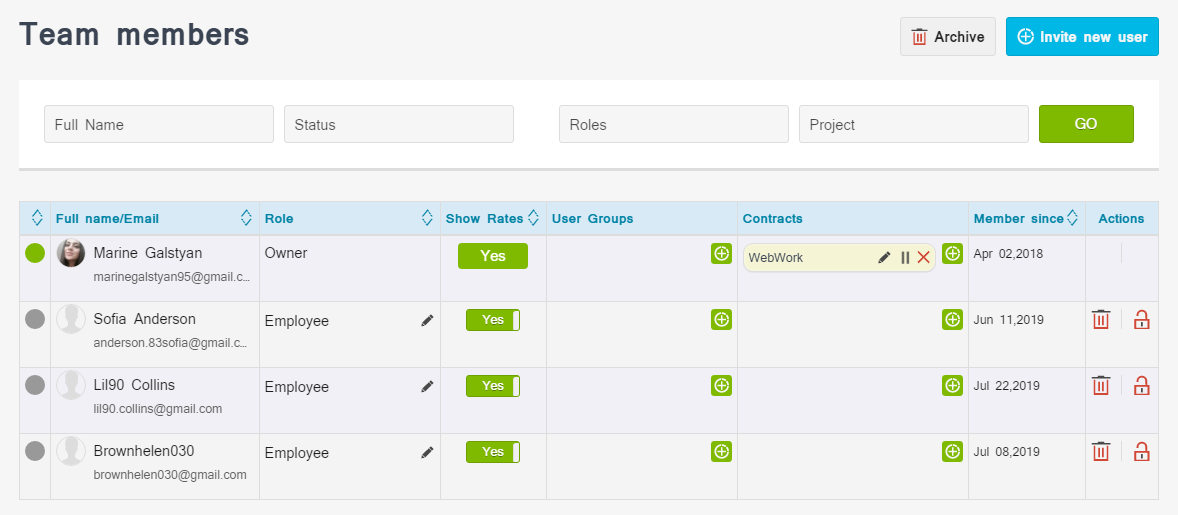
Task: Add contract for Sofia Anderson
Action: point(953,320)
